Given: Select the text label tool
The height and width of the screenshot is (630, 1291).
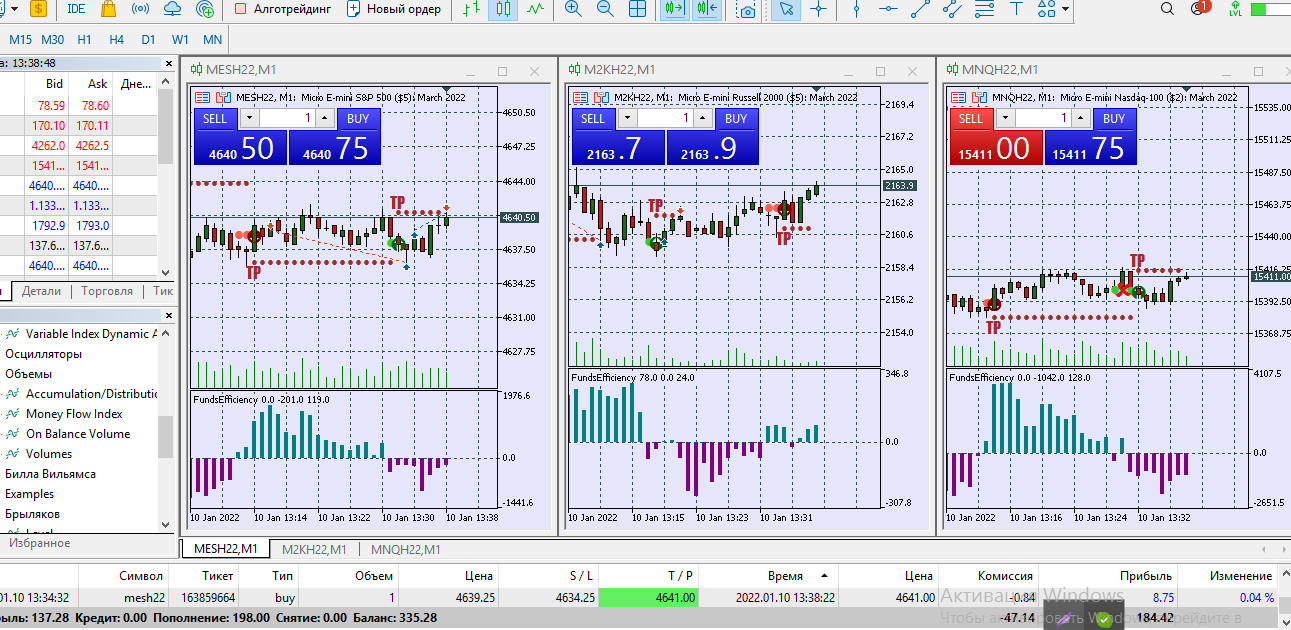Looking at the screenshot, I should (1017, 9).
